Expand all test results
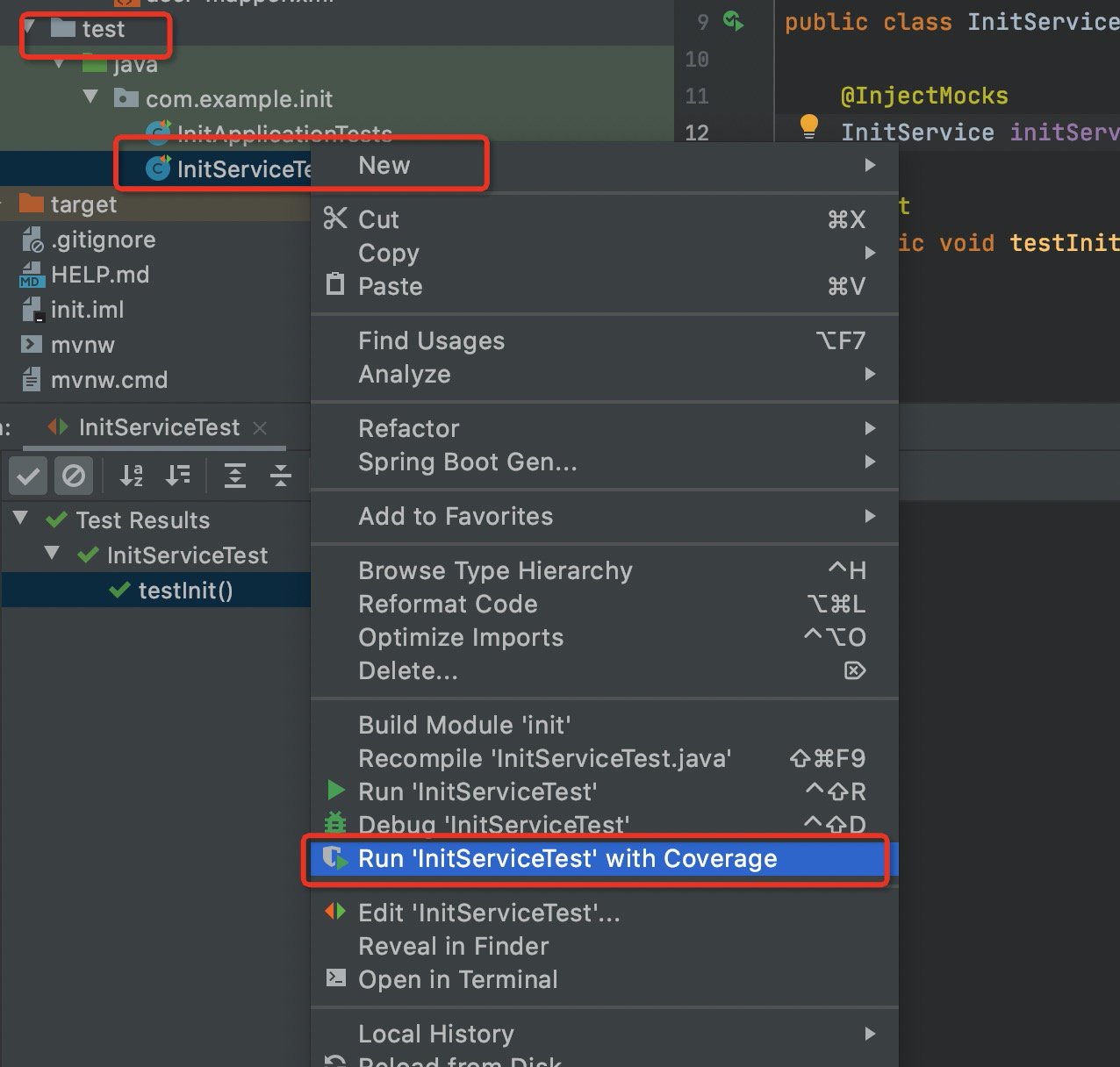This screenshot has width=1120, height=1067. pyautogui.click(x=235, y=476)
